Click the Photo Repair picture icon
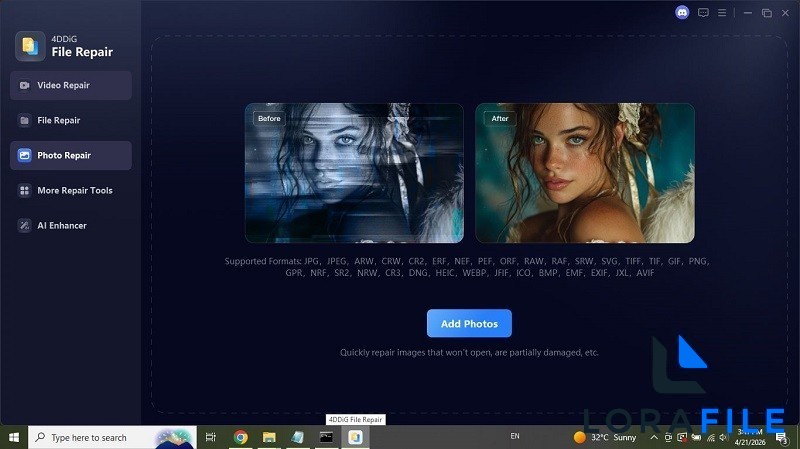Viewport: 800px width, 449px height. pyautogui.click(x=24, y=155)
